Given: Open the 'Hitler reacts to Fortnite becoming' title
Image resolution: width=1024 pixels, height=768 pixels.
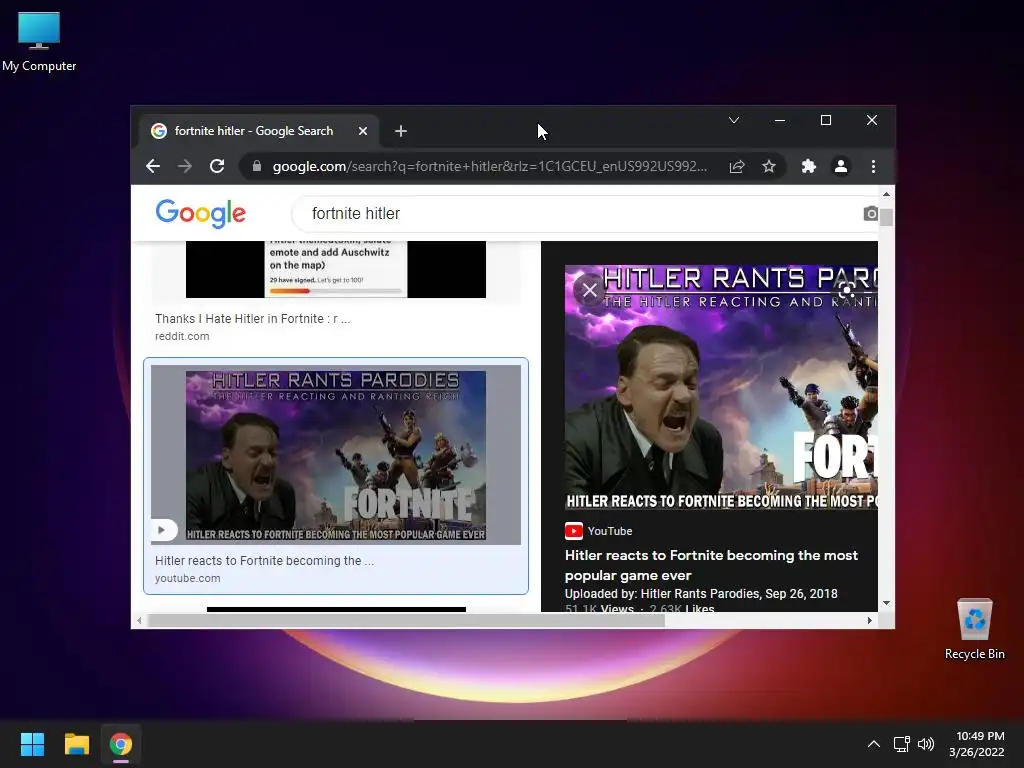Looking at the screenshot, I should pos(711,565).
